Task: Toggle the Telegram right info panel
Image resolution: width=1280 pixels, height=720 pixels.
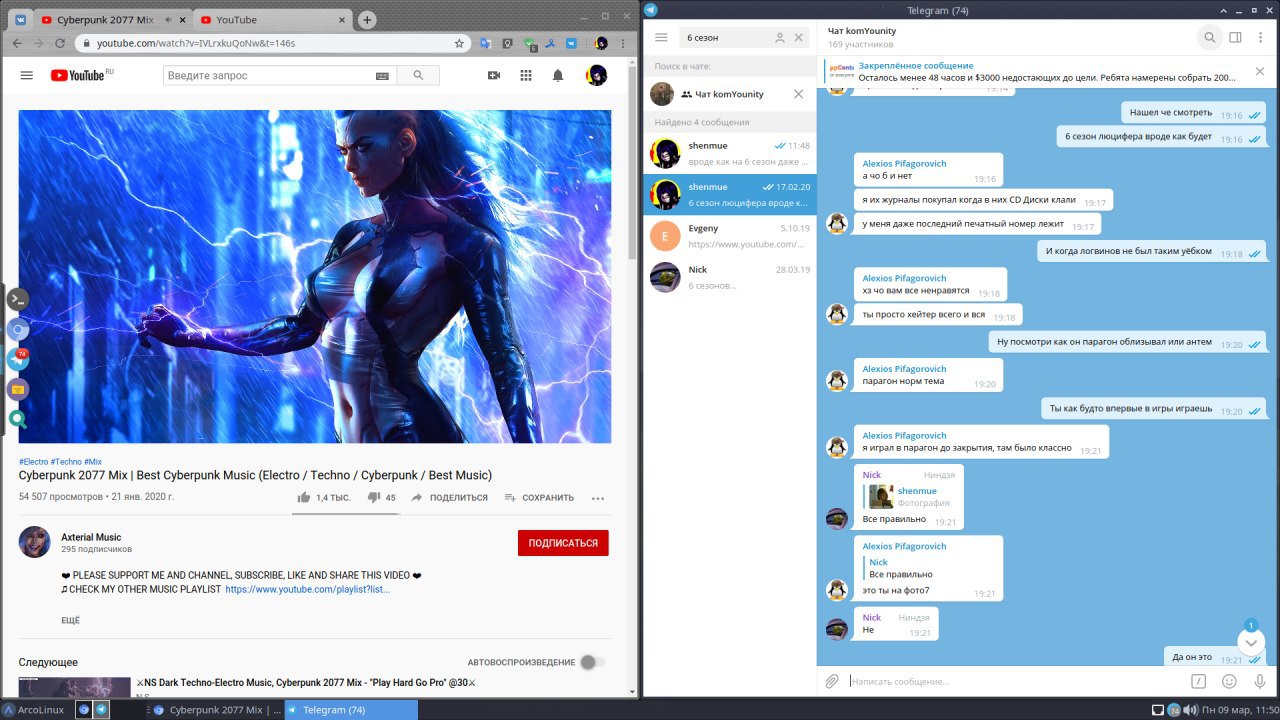Action: pyautogui.click(x=1235, y=37)
